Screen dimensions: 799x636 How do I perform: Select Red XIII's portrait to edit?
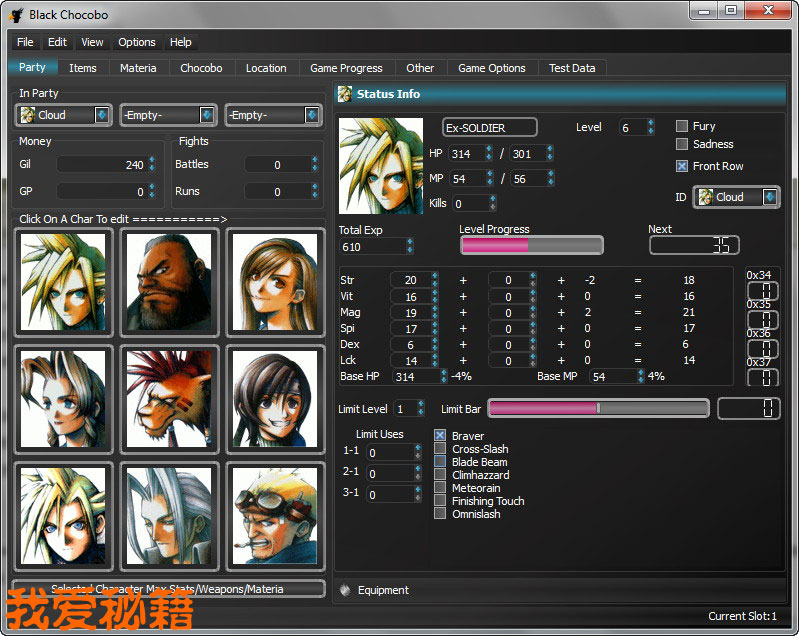pyautogui.click(x=169, y=398)
